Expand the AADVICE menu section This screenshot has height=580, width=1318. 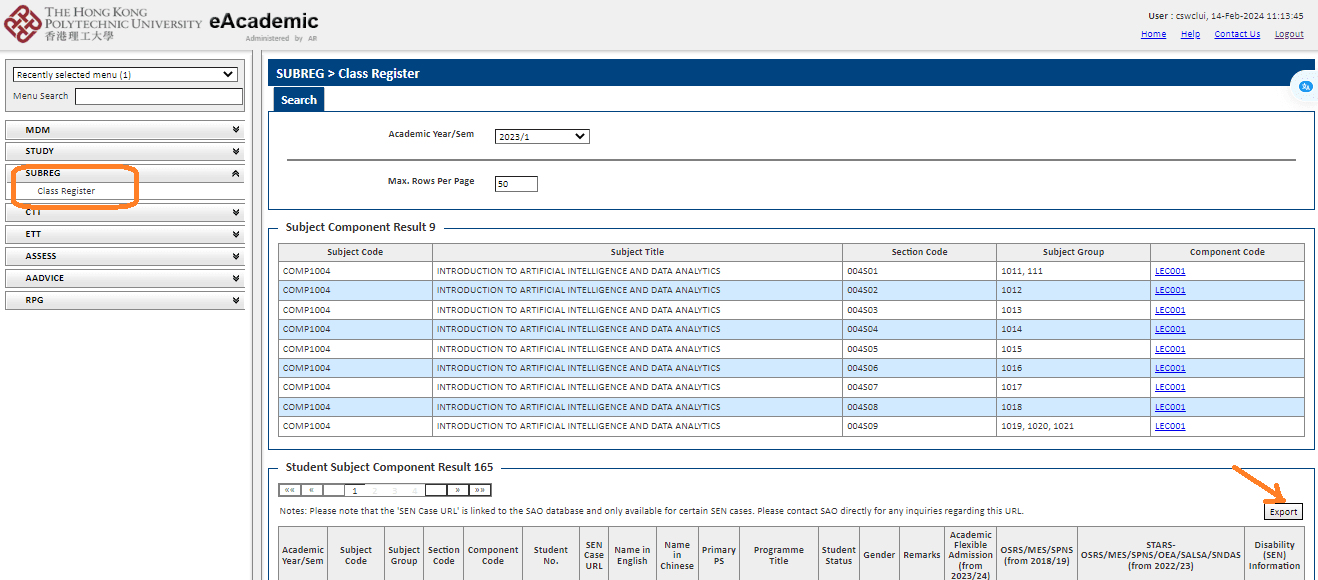(125, 278)
